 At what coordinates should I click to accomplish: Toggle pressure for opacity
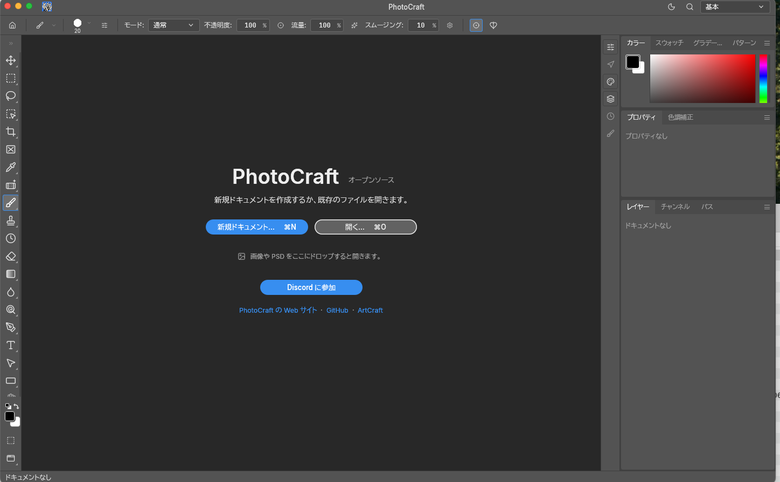click(x=281, y=25)
